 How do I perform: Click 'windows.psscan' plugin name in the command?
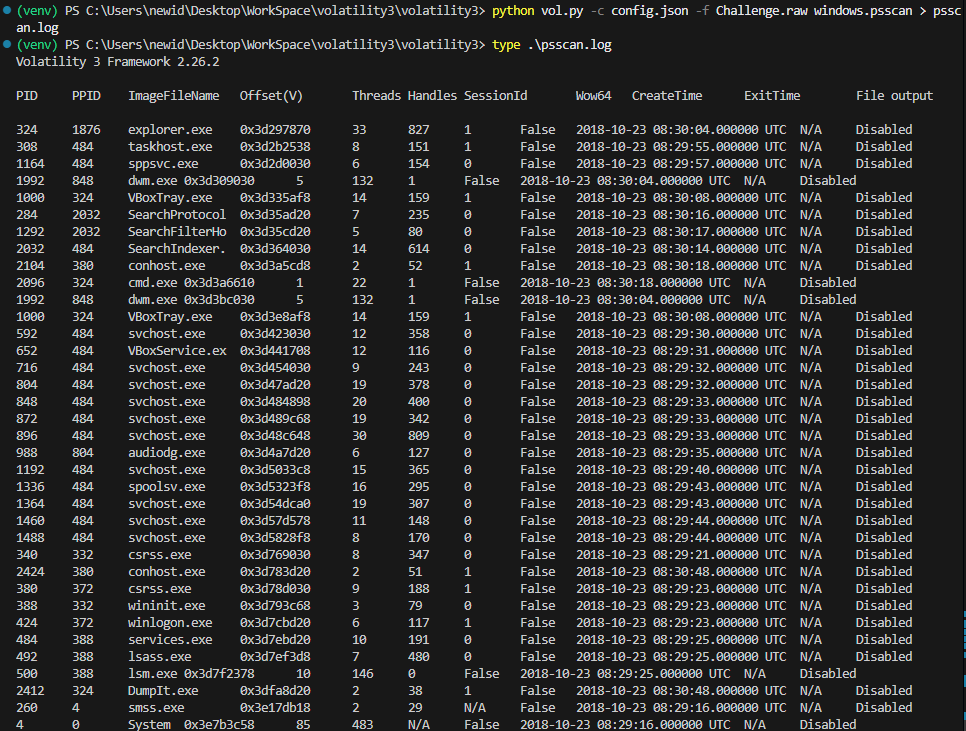[x=862, y=10]
